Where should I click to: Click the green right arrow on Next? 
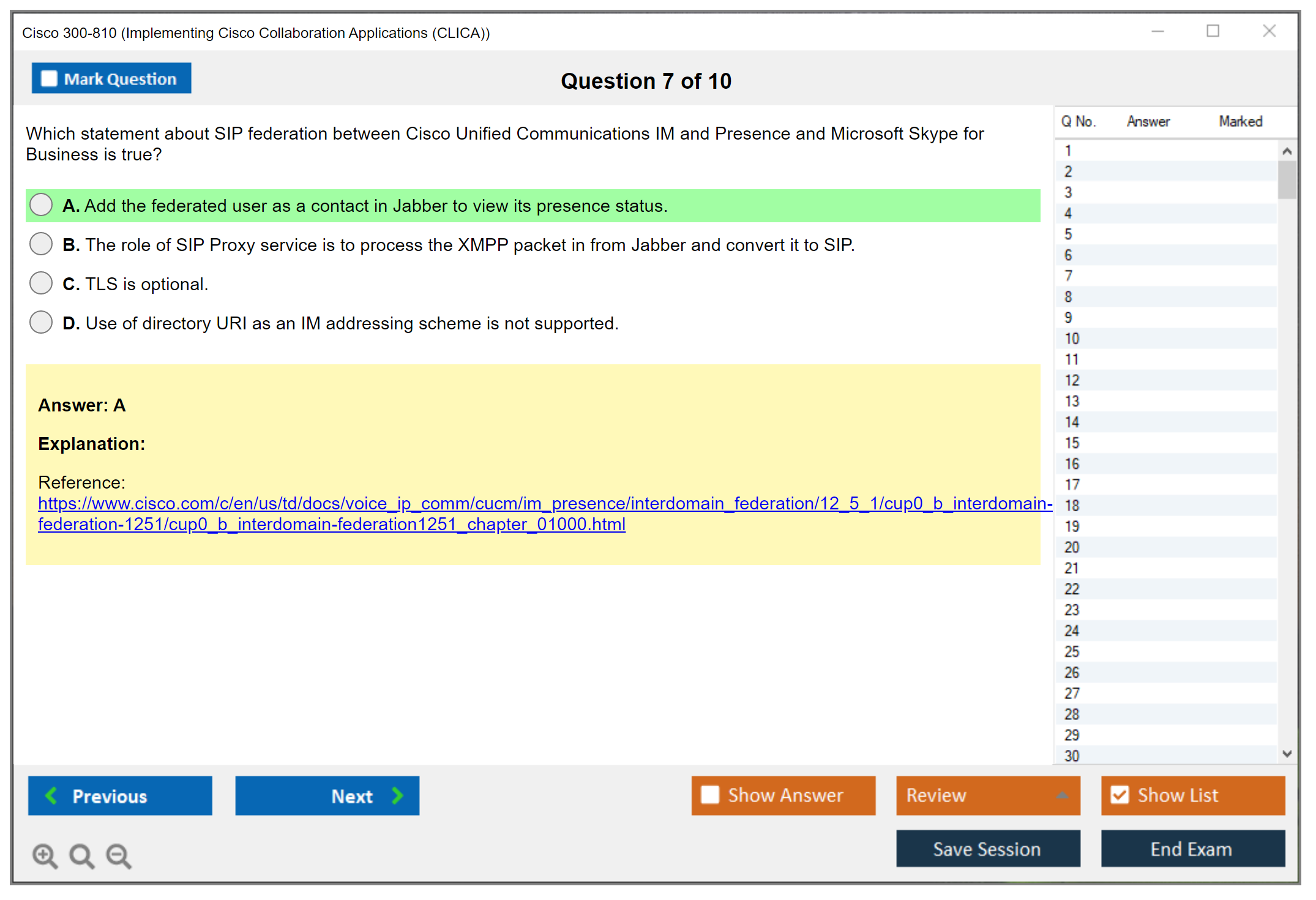click(x=398, y=795)
